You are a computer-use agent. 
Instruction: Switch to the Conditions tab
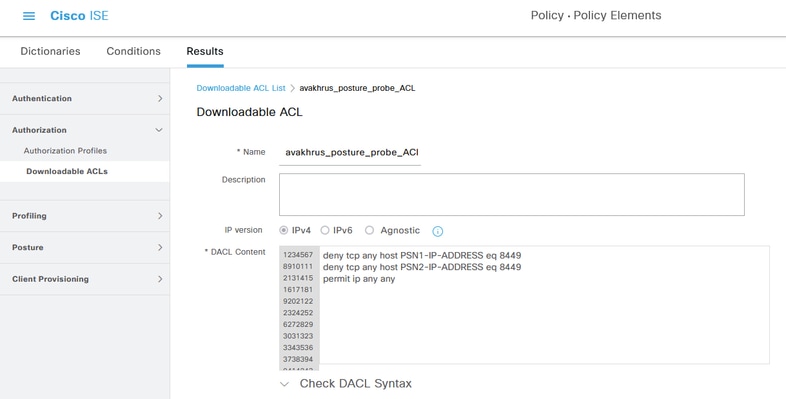[x=133, y=51]
